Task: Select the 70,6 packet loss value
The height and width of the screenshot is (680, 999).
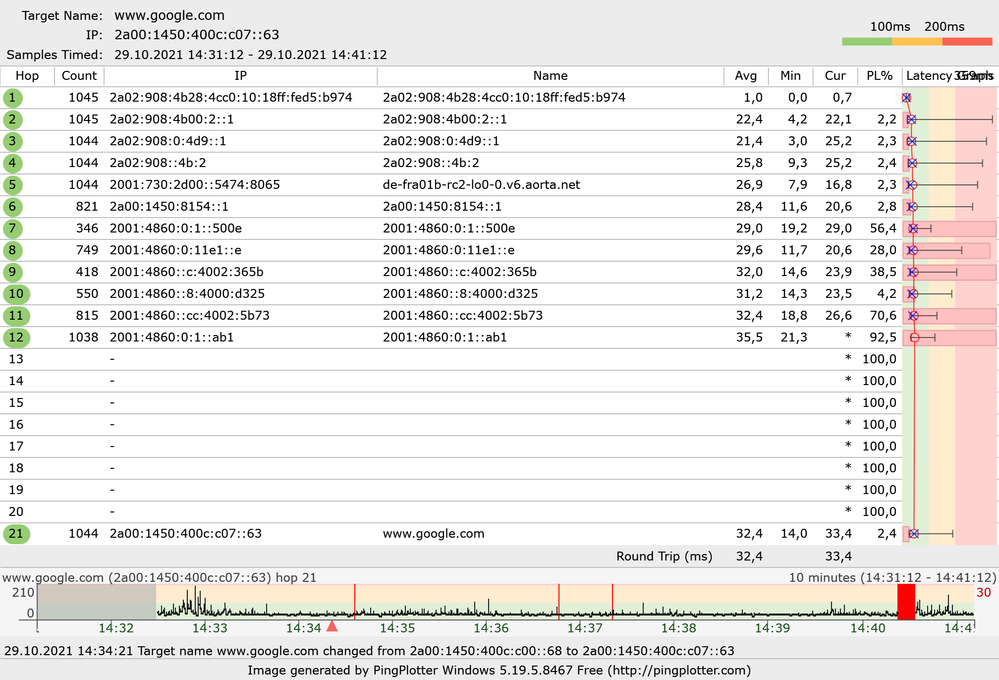Action: point(883,316)
